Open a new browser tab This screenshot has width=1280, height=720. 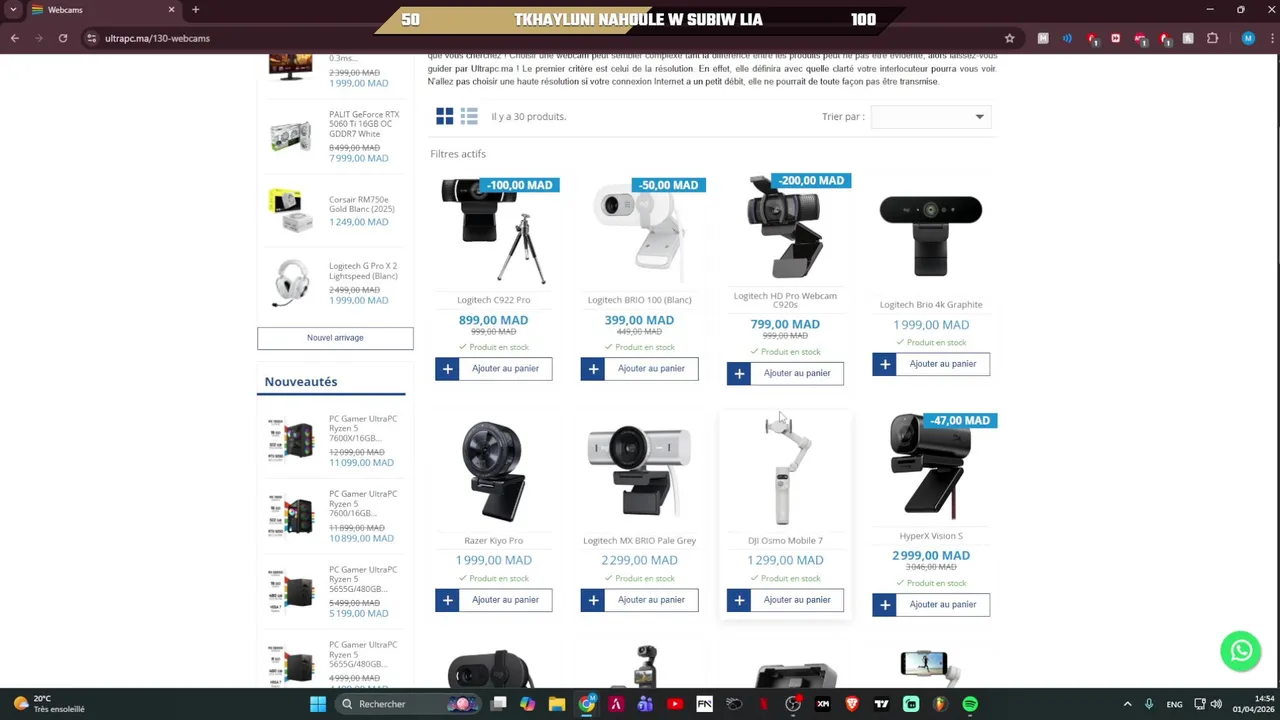click(195, 10)
